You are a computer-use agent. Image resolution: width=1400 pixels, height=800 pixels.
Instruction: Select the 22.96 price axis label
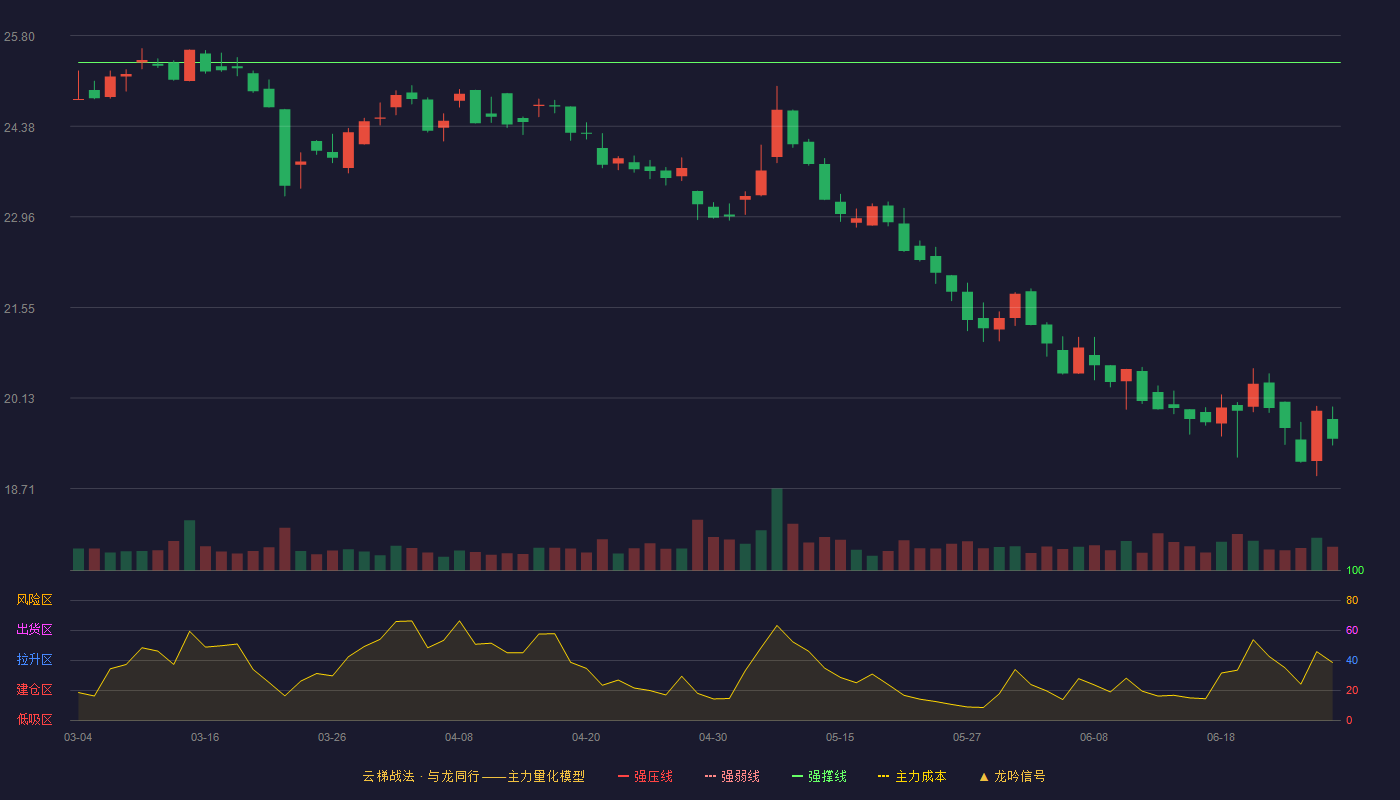point(19,217)
